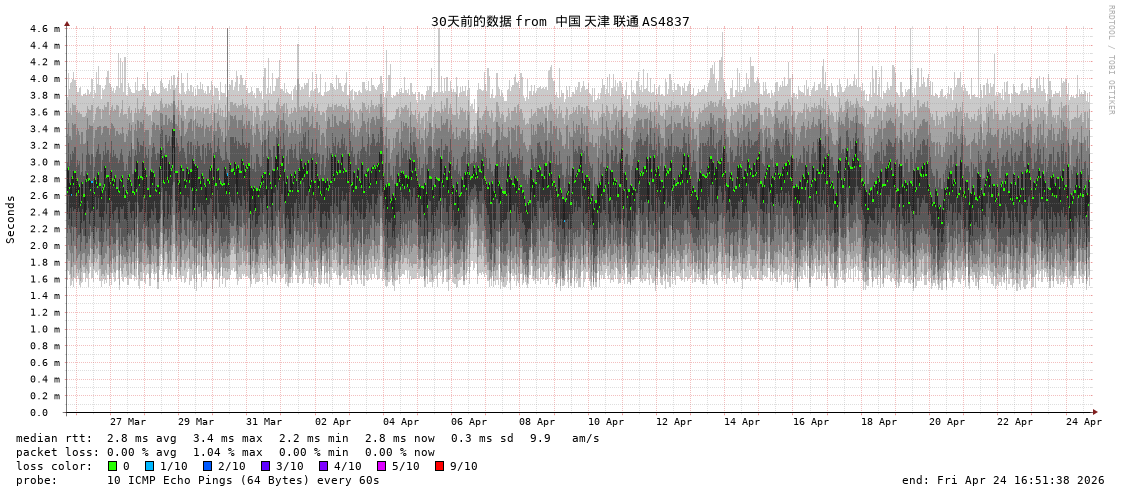The height and width of the screenshot is (494, 1121).
Task: Click the green 0 loss color swatch
Action: click(x=113, y=466)
